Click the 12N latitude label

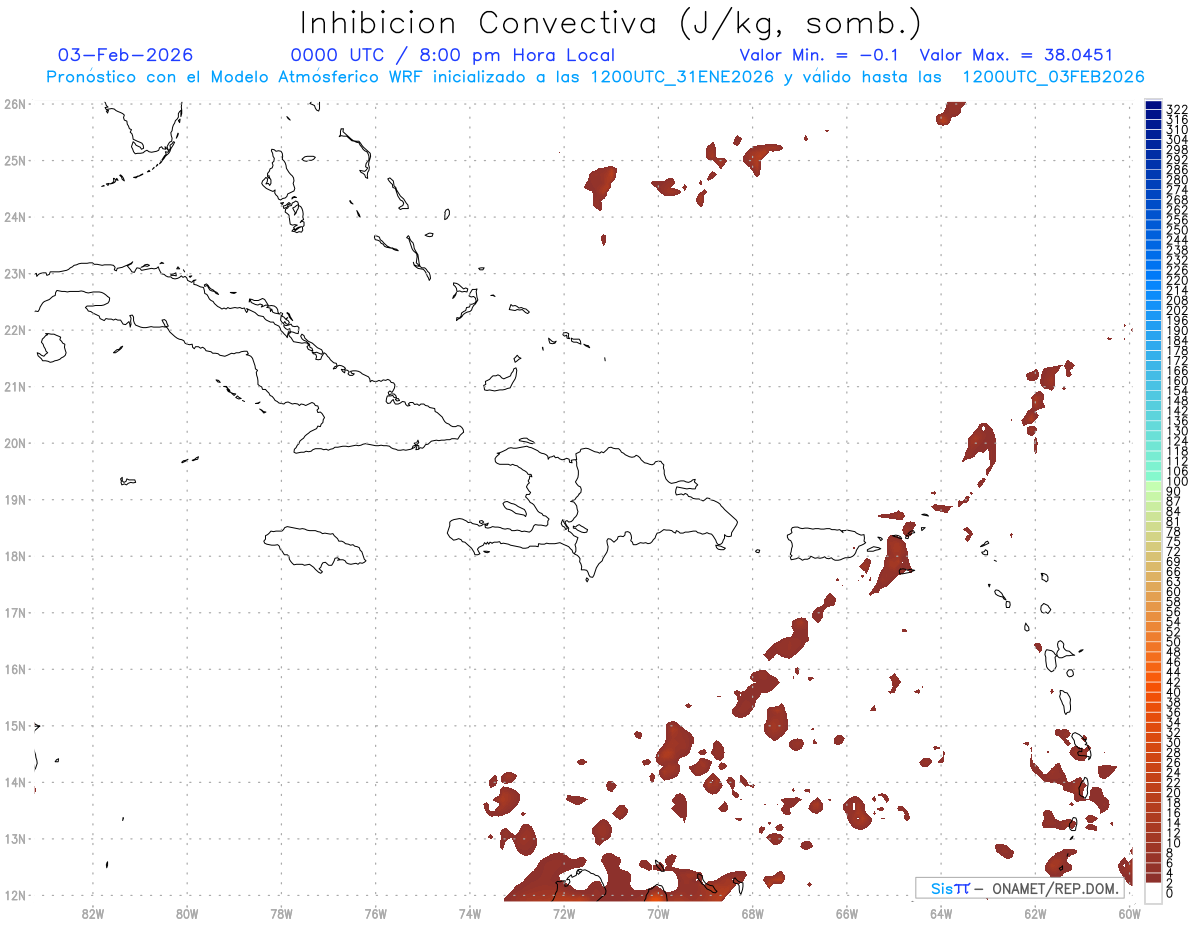click(14, 895)
